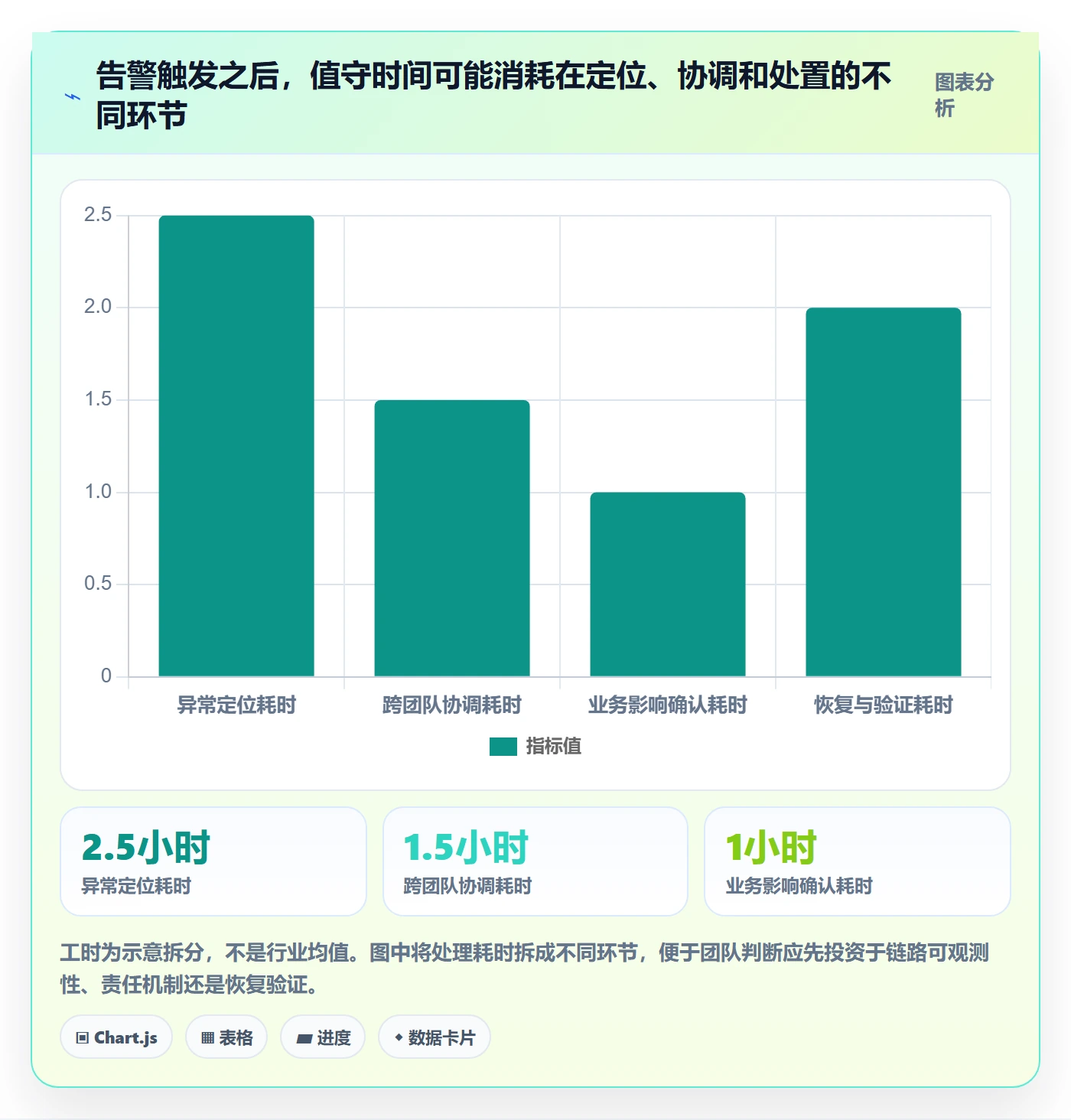
Task: Click the 图表分析 label in the header
Action: (x=964, y=95)
